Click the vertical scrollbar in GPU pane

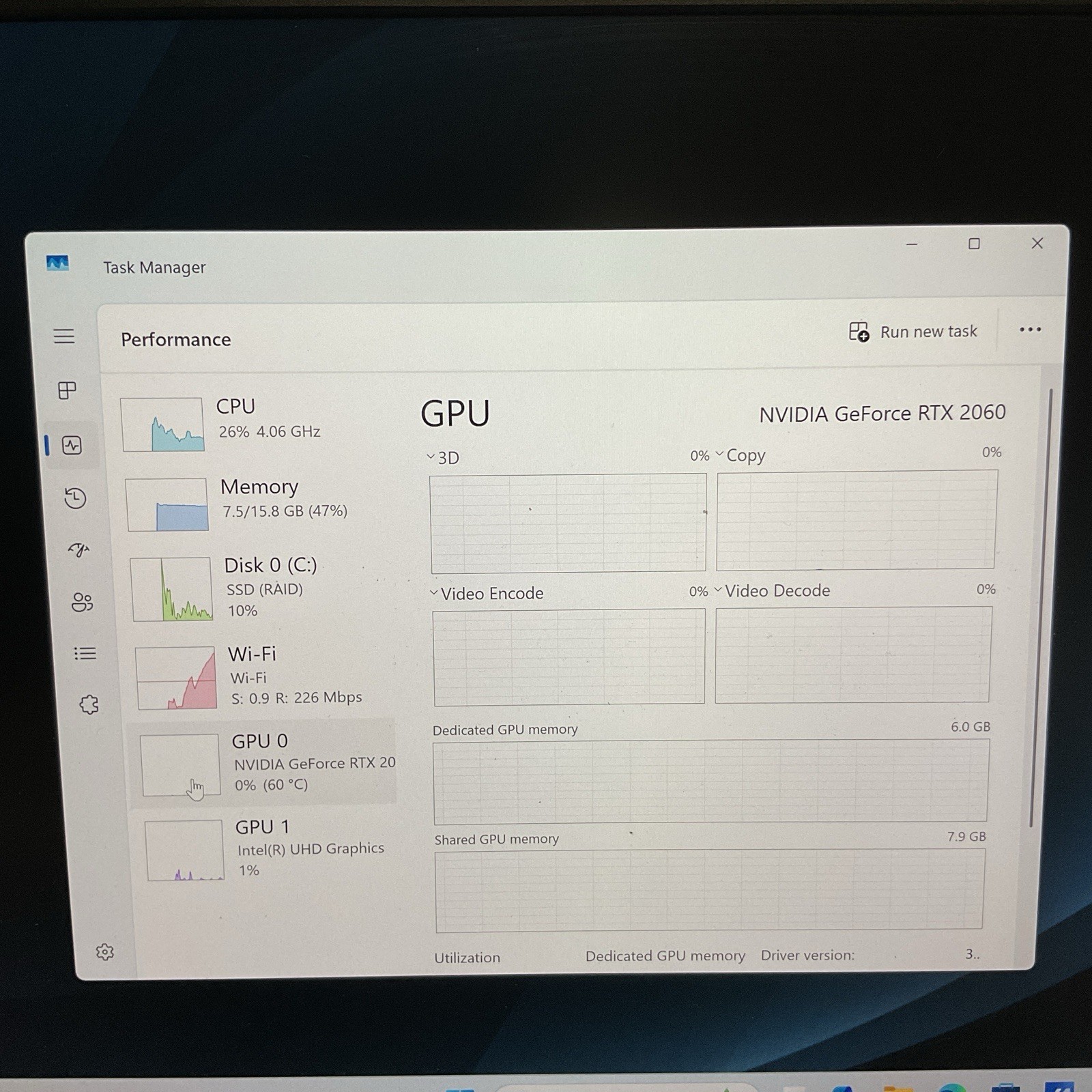(1041, 607)
